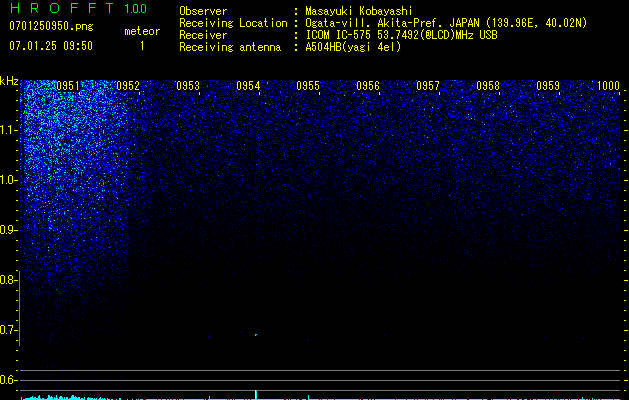The image size is (629, 400).
Task: Click the Observer name Masayuki Kobayashi
Action: [359, 11]
